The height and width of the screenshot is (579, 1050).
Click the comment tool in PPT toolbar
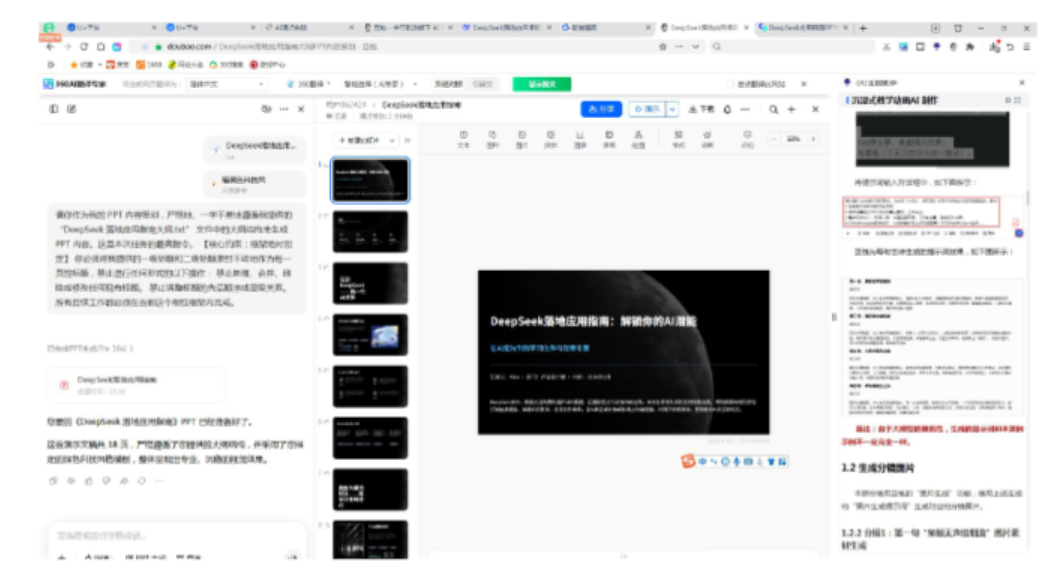click(747, 139)
